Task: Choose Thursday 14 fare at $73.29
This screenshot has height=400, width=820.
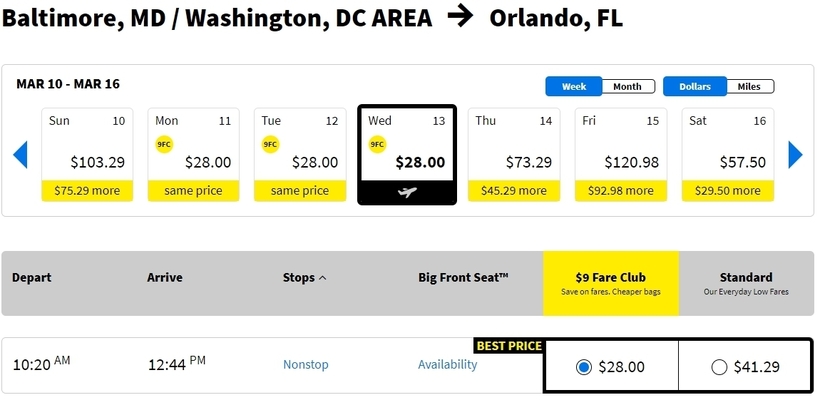Action: [x=514, y=155]
